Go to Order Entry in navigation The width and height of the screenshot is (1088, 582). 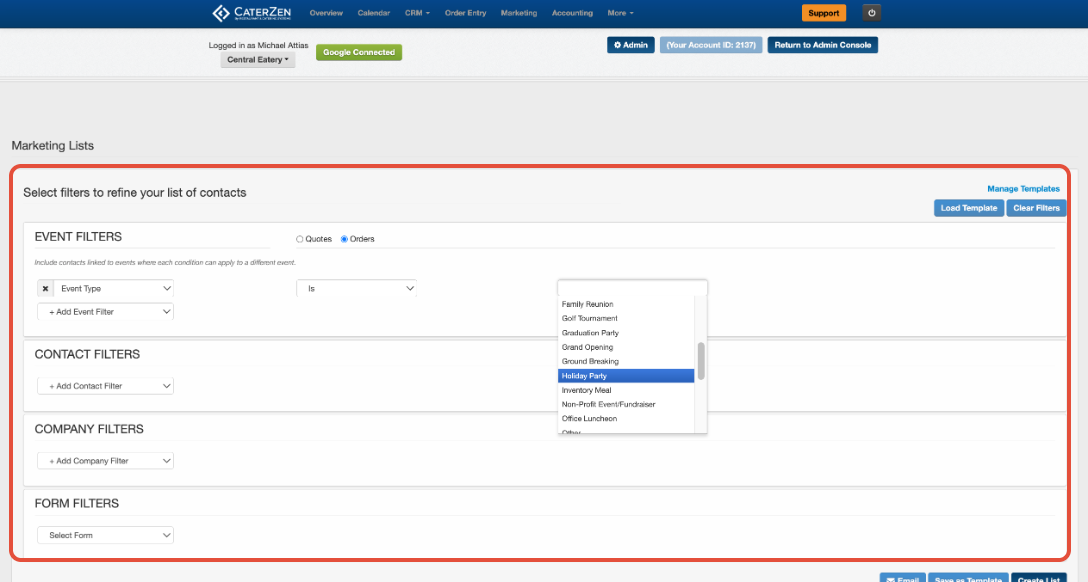[466, 13]
